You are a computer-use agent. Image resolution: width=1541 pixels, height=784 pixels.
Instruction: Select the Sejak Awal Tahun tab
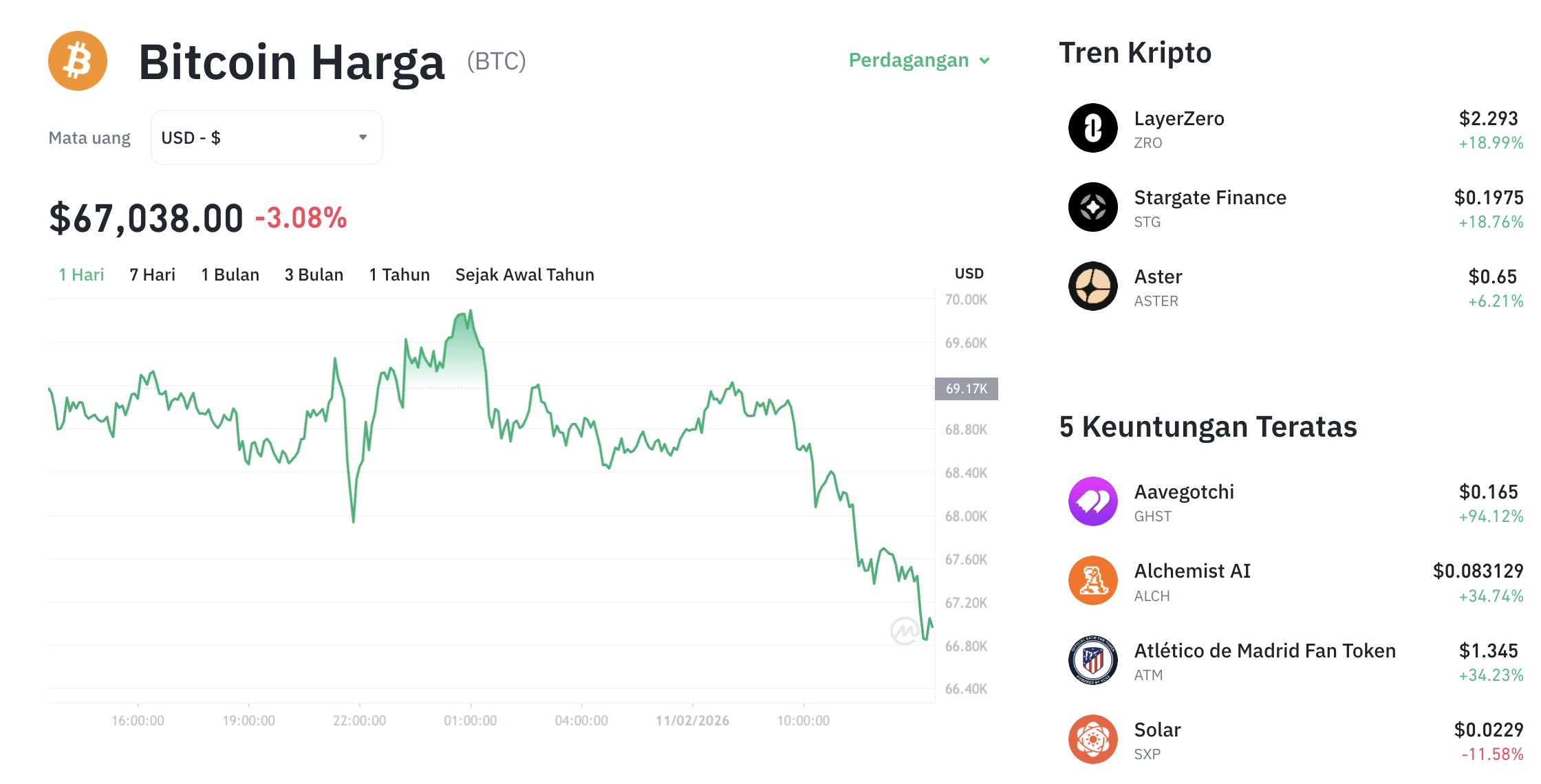pos(524,274)
